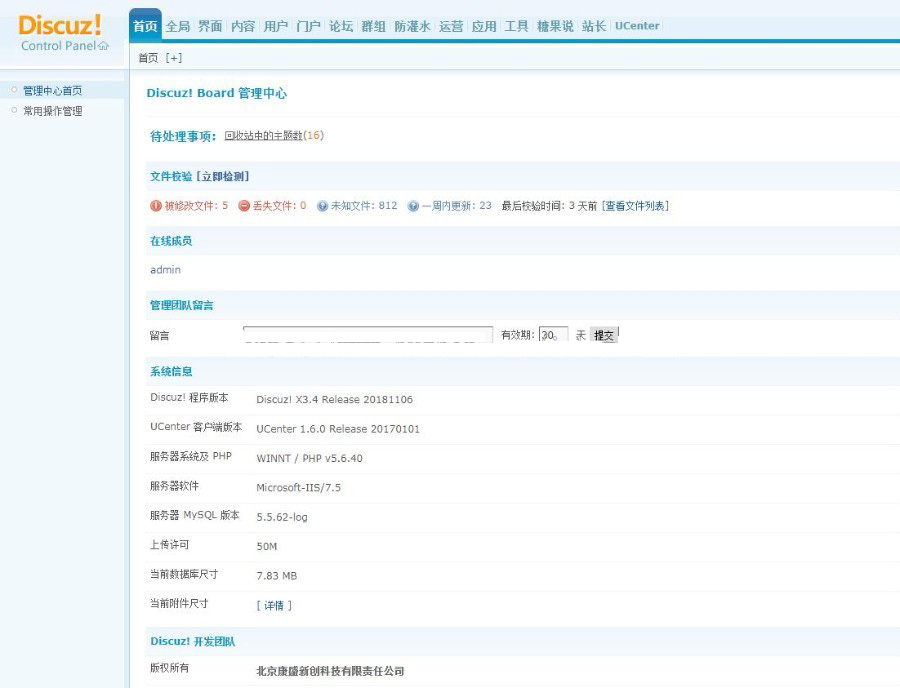Click the unknown files question mark icon
Image resolution: width=900 pixels, height=688 pixels.
point(323,206)
